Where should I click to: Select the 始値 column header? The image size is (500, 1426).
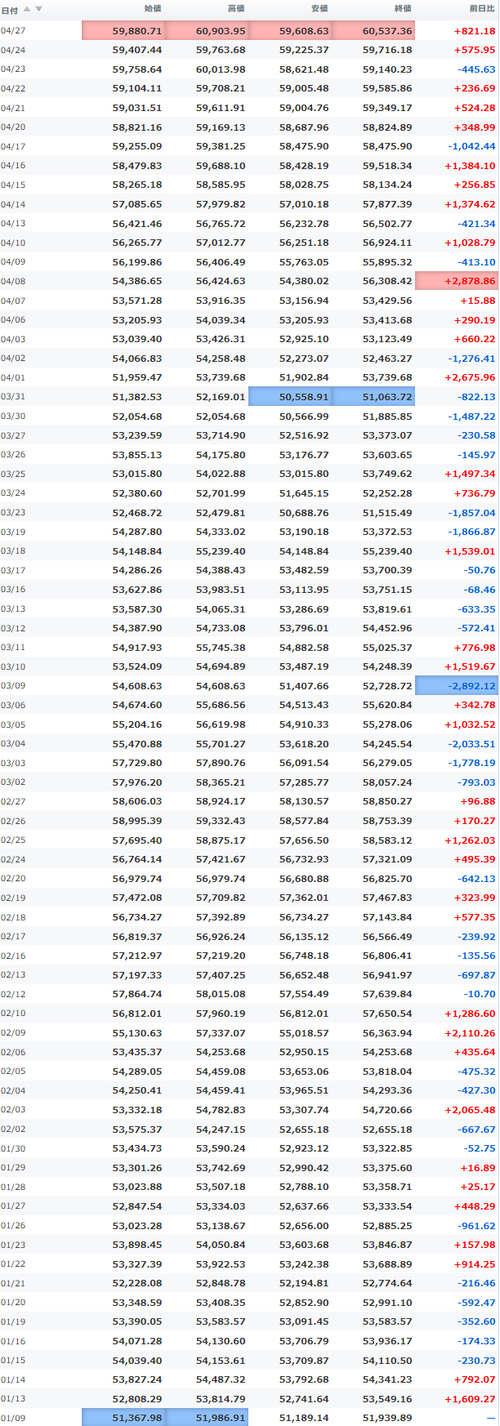[x=153, y=9]
